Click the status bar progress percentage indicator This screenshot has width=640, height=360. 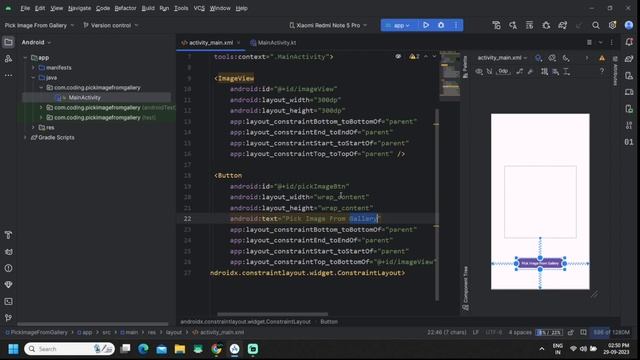(x=549, y=332)
